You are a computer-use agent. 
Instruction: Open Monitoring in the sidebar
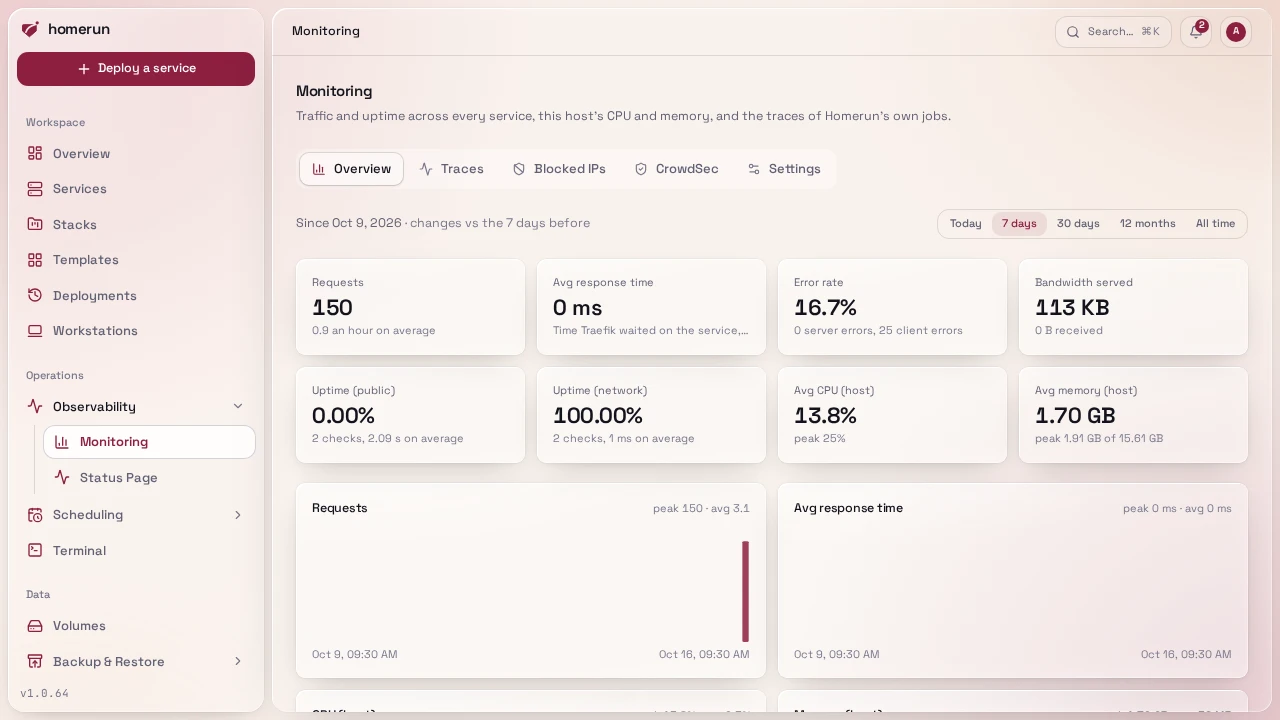(149, 442)
